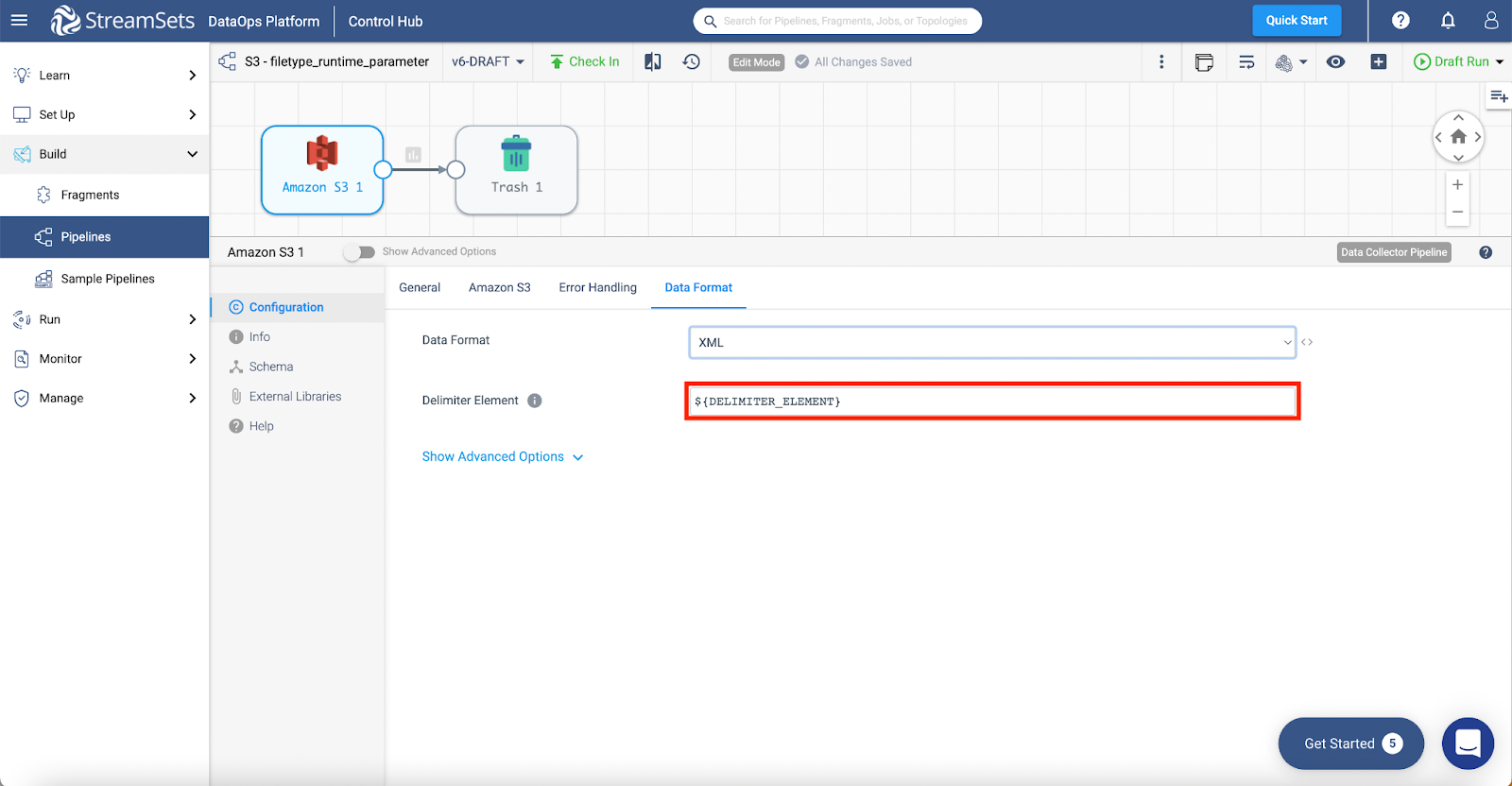The image size is (1512, 786).
Task: Click the auto-arrange lines icon
Action: tap(1246, 62)
